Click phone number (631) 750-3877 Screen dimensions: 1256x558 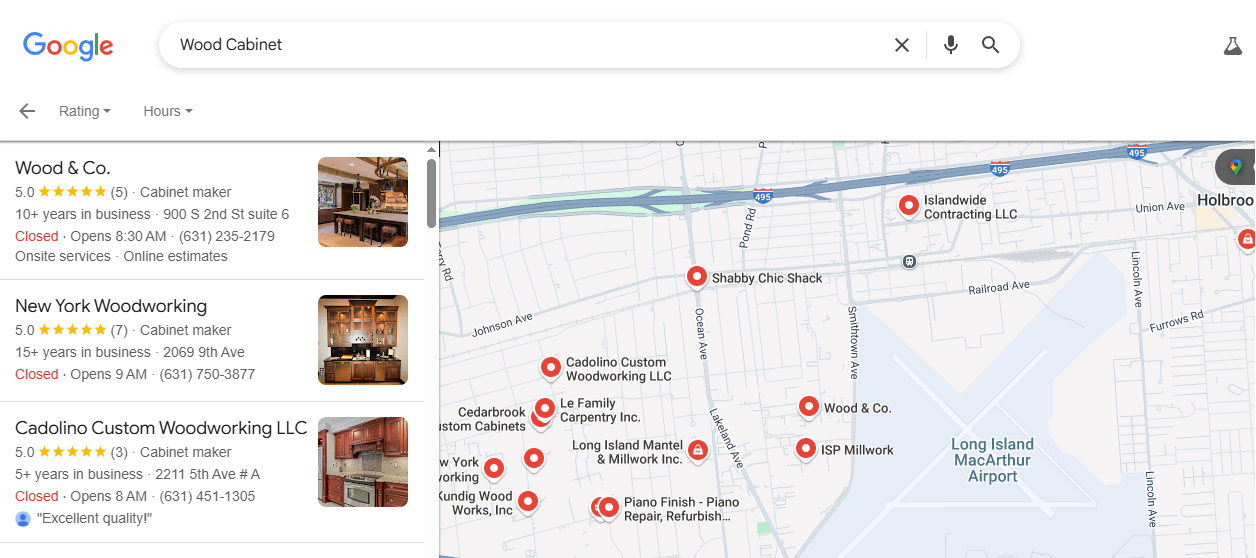(x=207, y=374)
